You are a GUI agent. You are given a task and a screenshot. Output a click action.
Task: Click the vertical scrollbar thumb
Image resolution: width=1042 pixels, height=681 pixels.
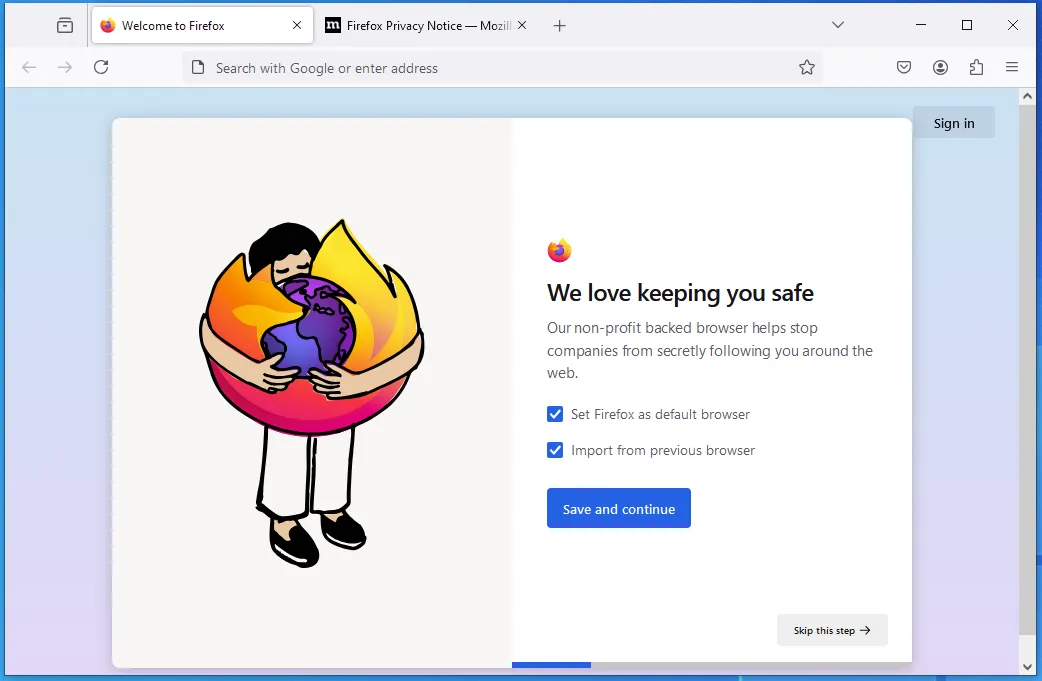[x=1027, y=369]
